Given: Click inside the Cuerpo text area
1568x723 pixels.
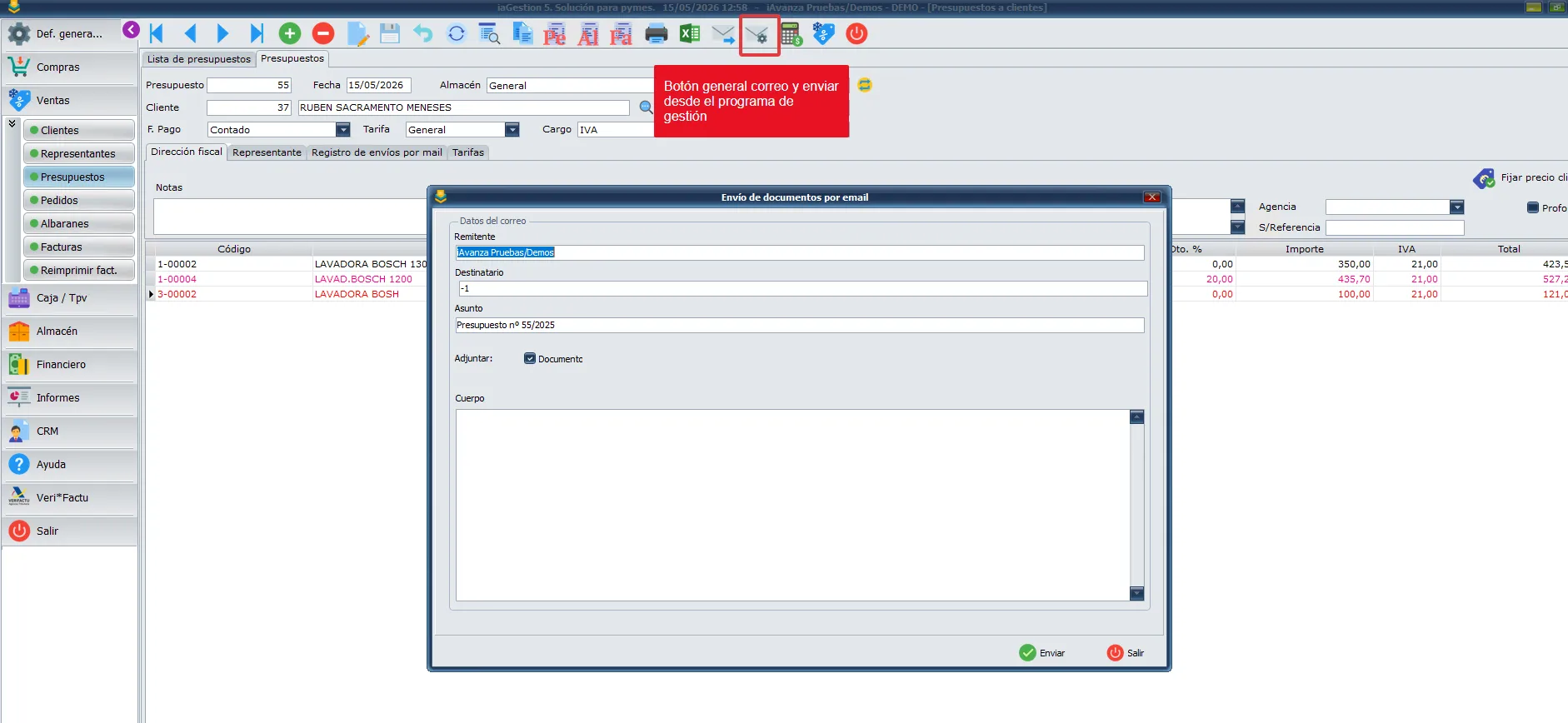Looking at the screenshot, I should click(792, 505).
